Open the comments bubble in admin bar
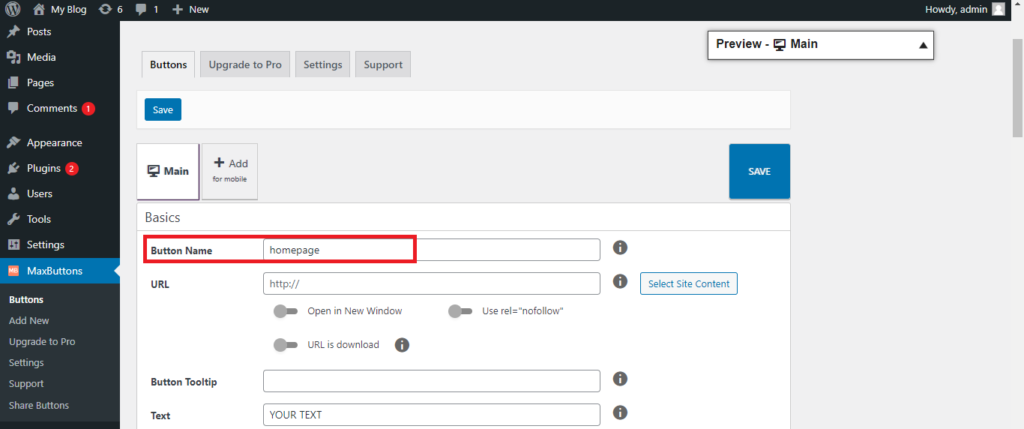Screen dimensions: 1024x429 147,10
